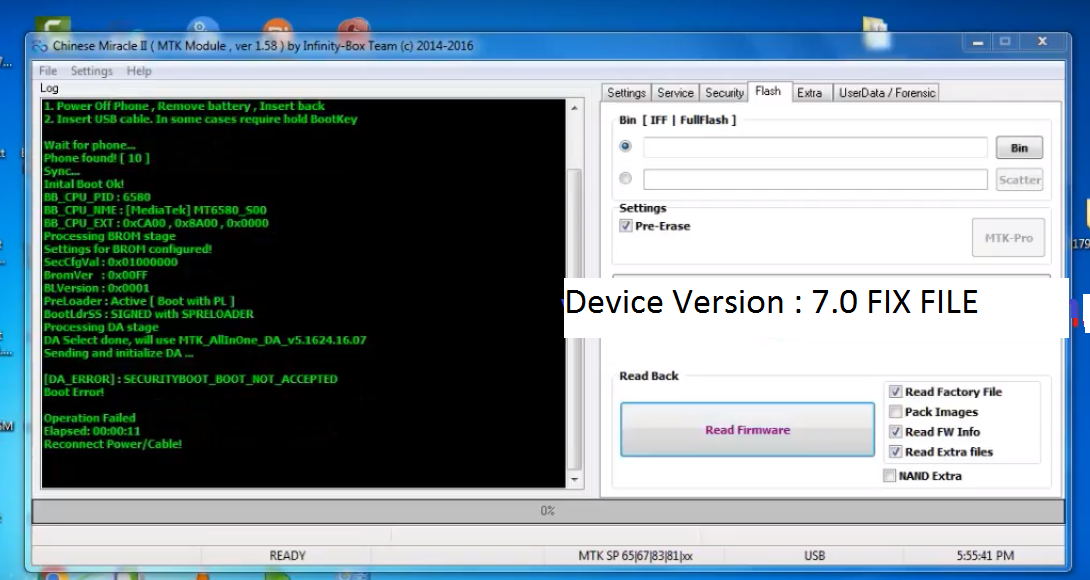The width and height of the screenshot is (1090, 580).
Task: Switch to the Settings tab
Action: click(x=626, y=92)
